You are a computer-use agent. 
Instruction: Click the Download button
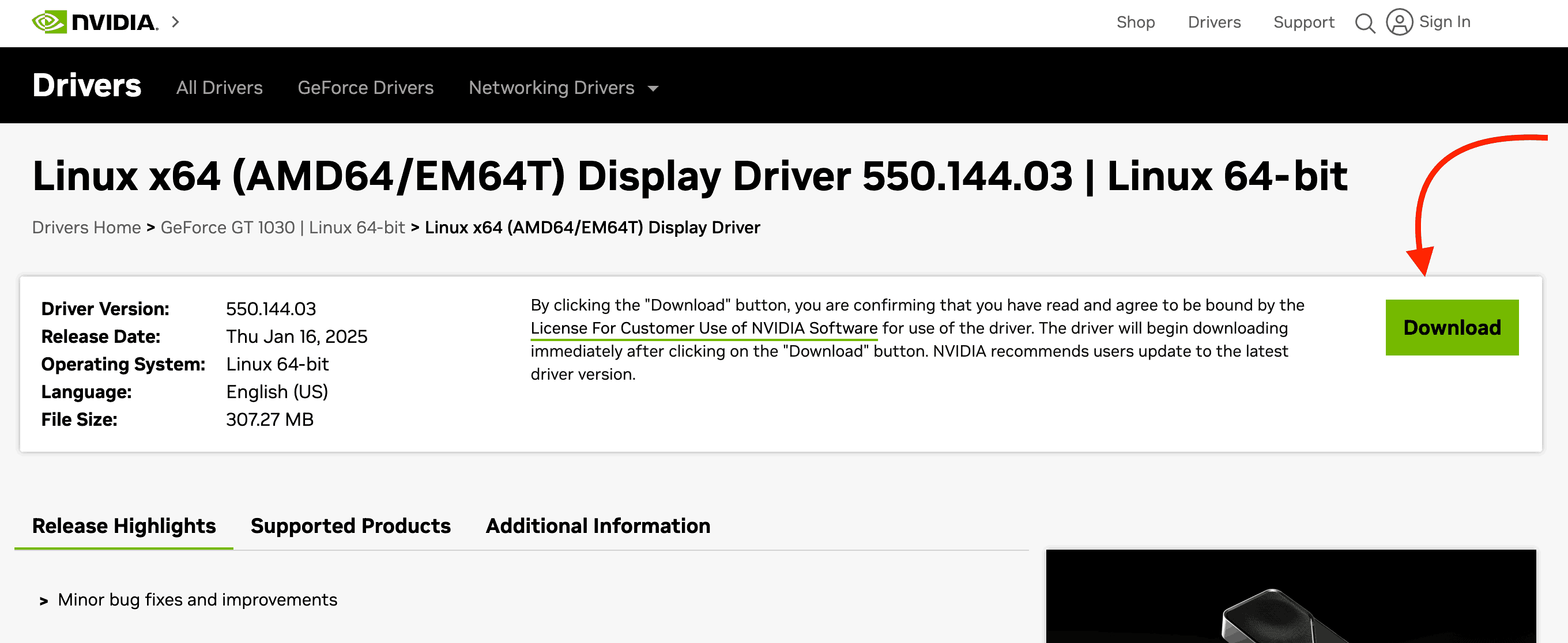(1452, 327)
